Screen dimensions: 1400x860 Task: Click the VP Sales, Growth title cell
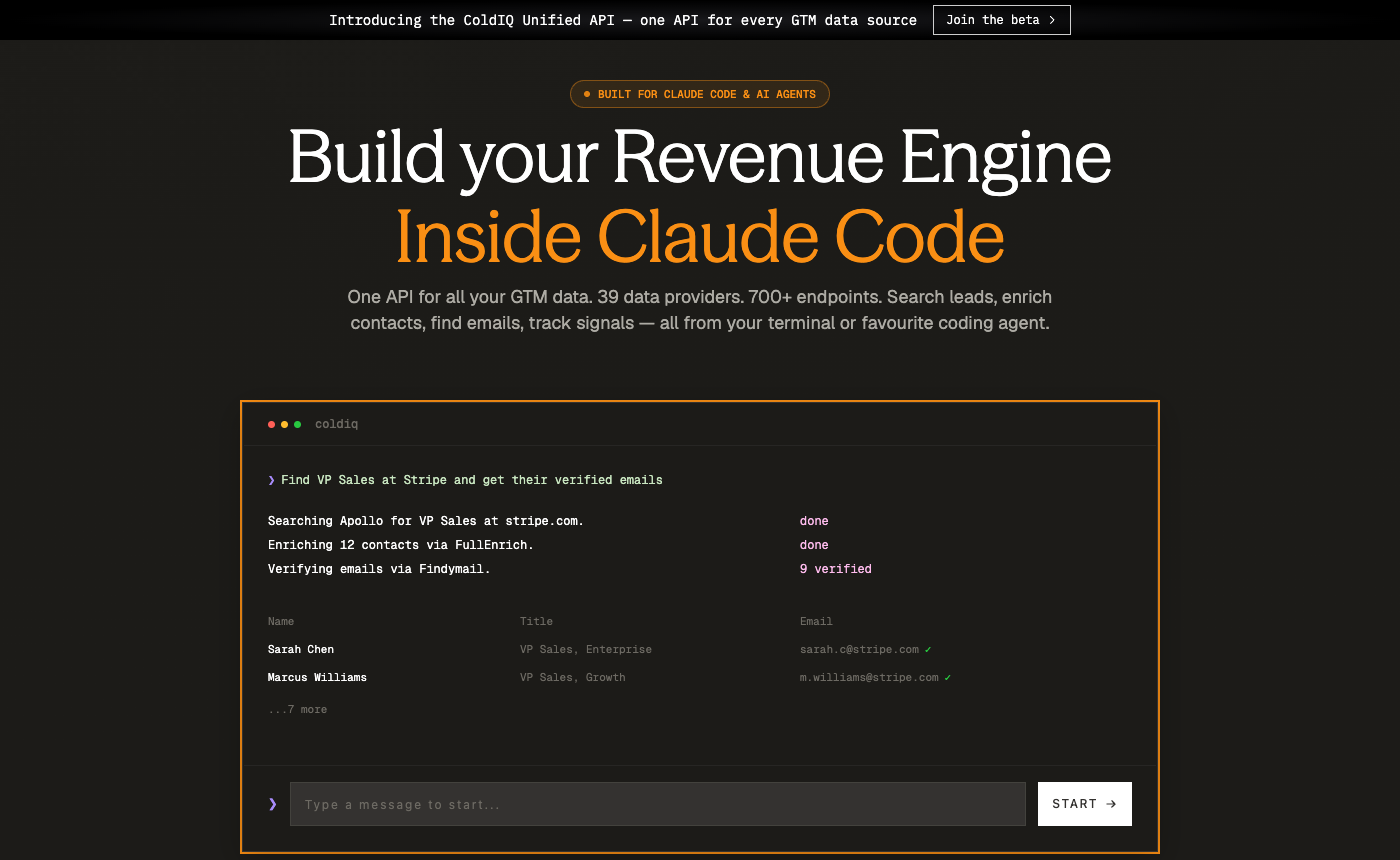(x=573, y=677)
